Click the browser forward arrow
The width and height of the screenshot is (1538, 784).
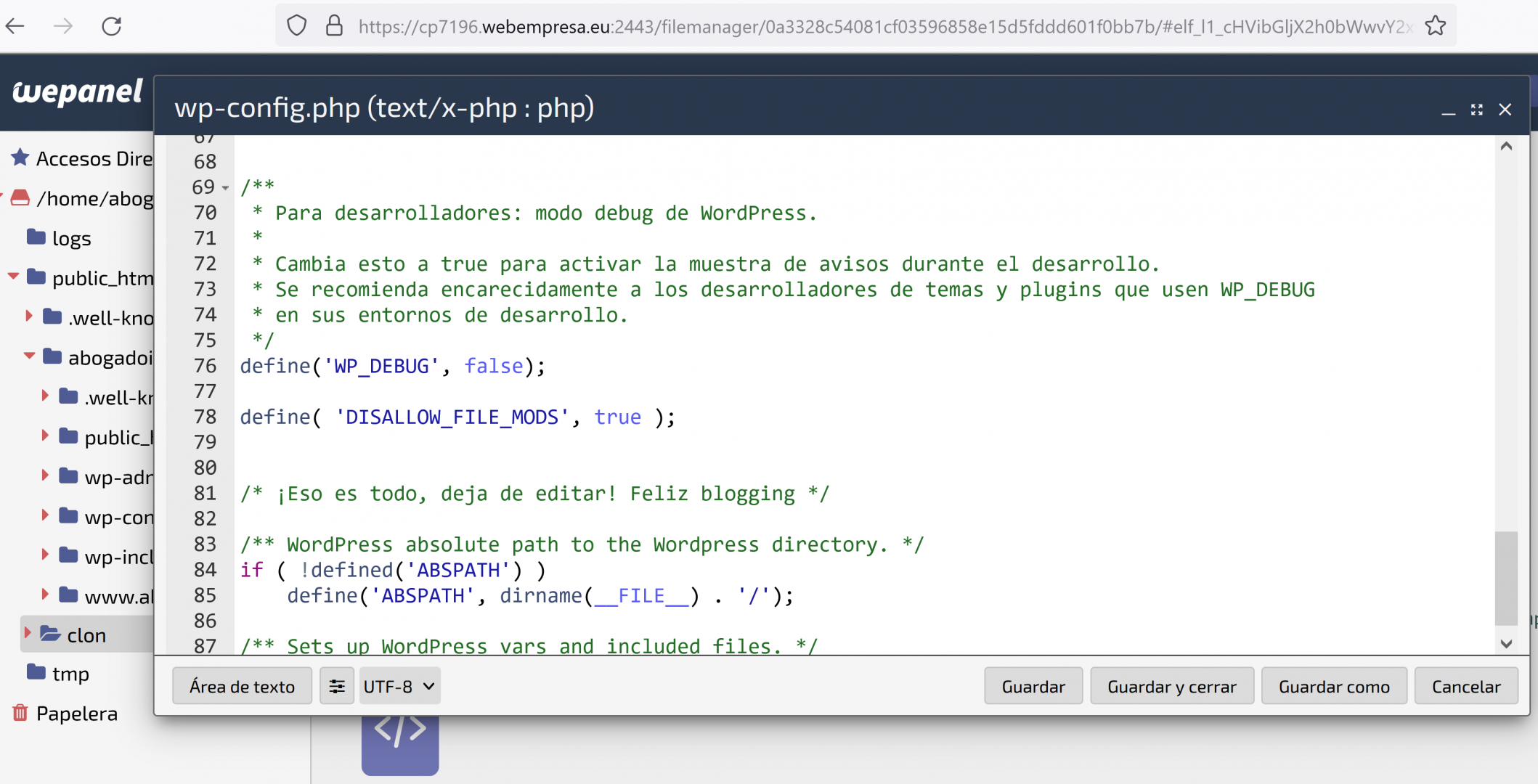pos(63,27)
